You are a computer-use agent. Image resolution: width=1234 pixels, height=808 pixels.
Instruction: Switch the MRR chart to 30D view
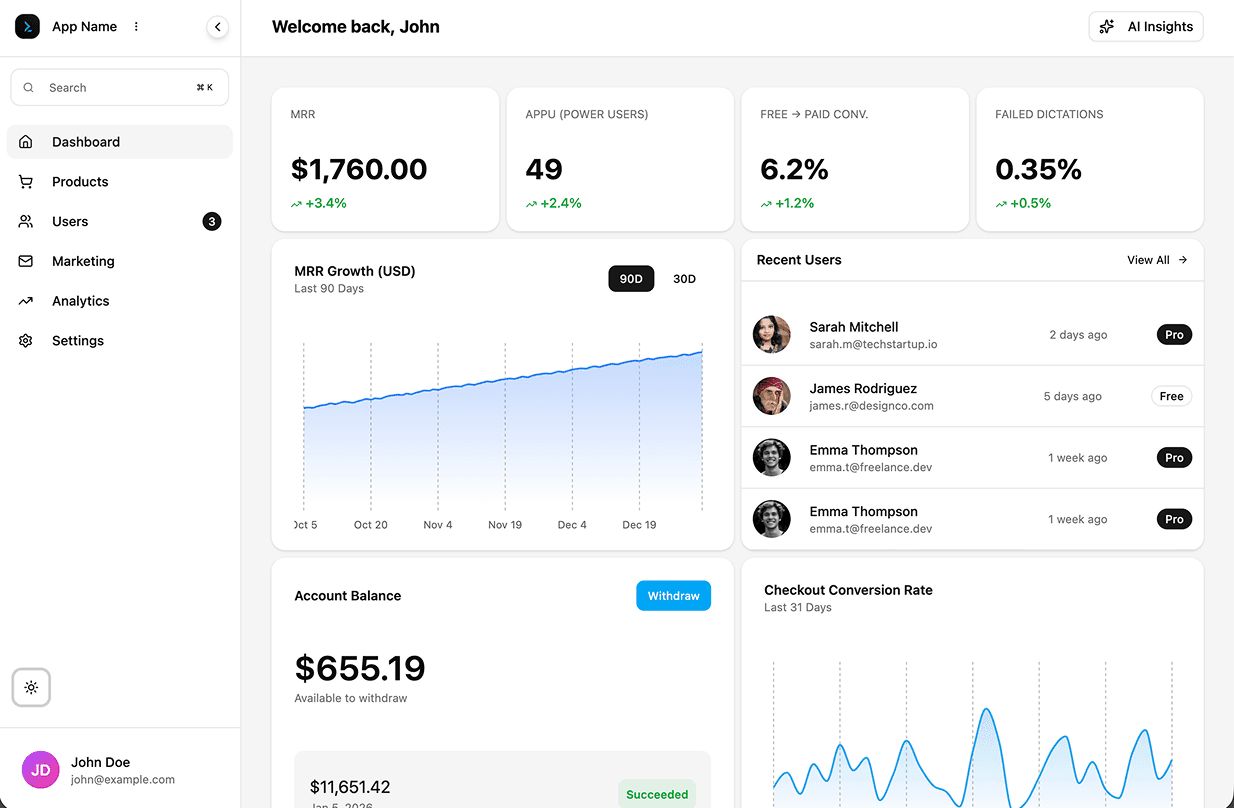click(x=684, y=278)
